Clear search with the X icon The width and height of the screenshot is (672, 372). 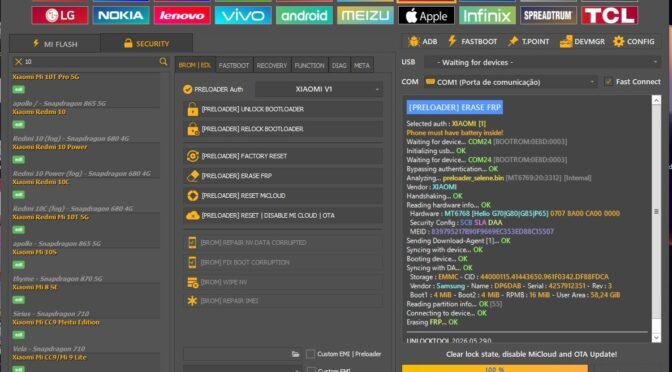click(x=18, y=62)
